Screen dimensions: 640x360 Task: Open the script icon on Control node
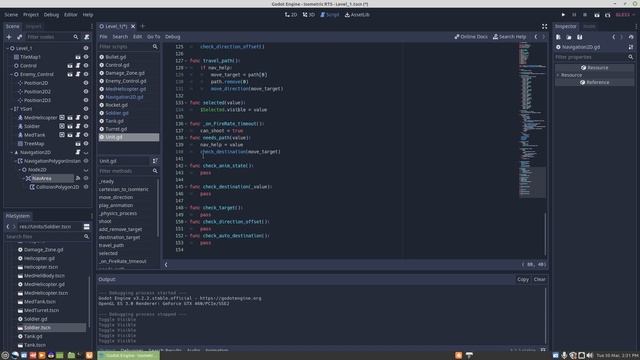78,66
